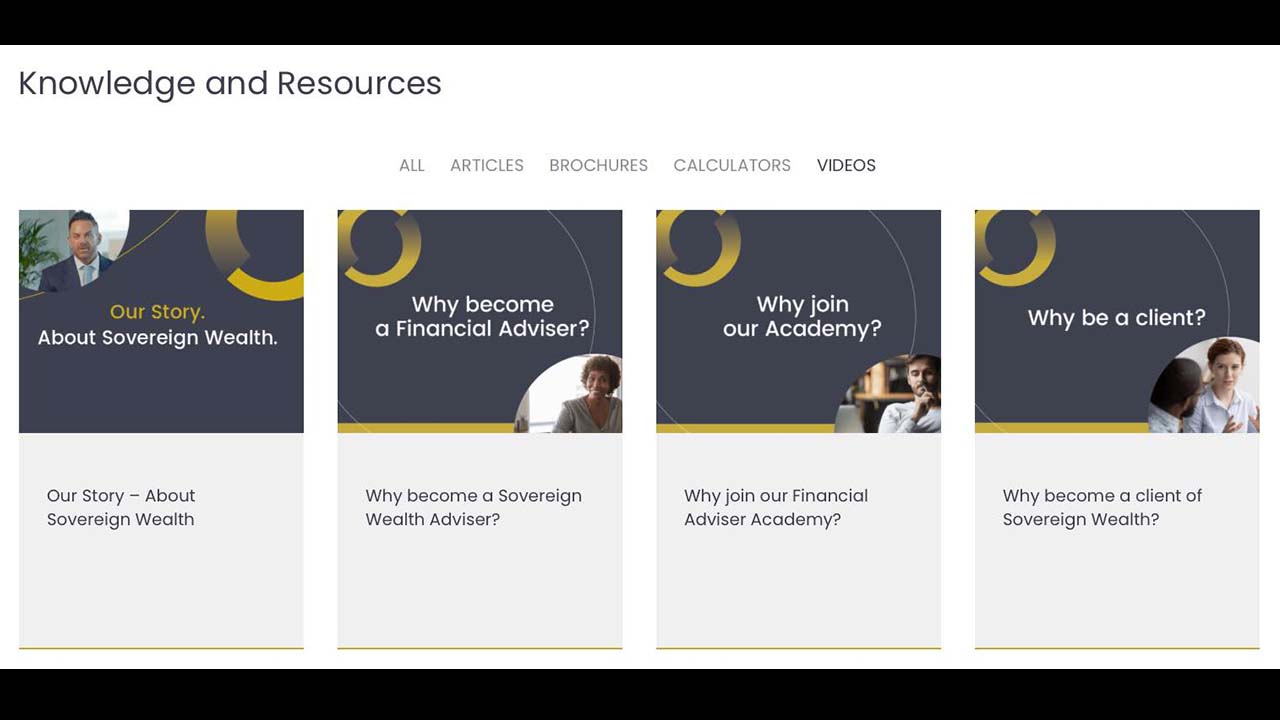The width and height of the screenshot is (1280, 720).
Task: Click the red-haired woman photo on client card
Action: (1204, 386)
